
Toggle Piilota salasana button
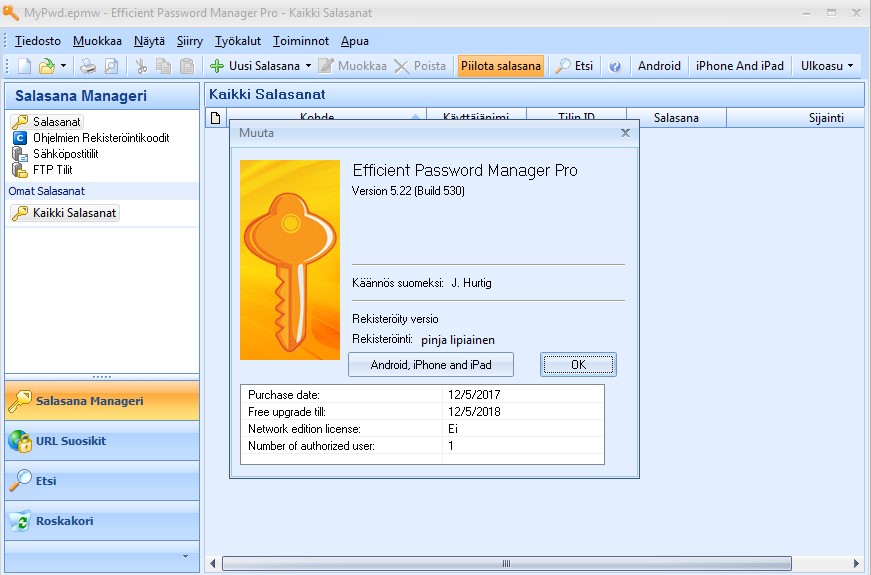point(500,66)
